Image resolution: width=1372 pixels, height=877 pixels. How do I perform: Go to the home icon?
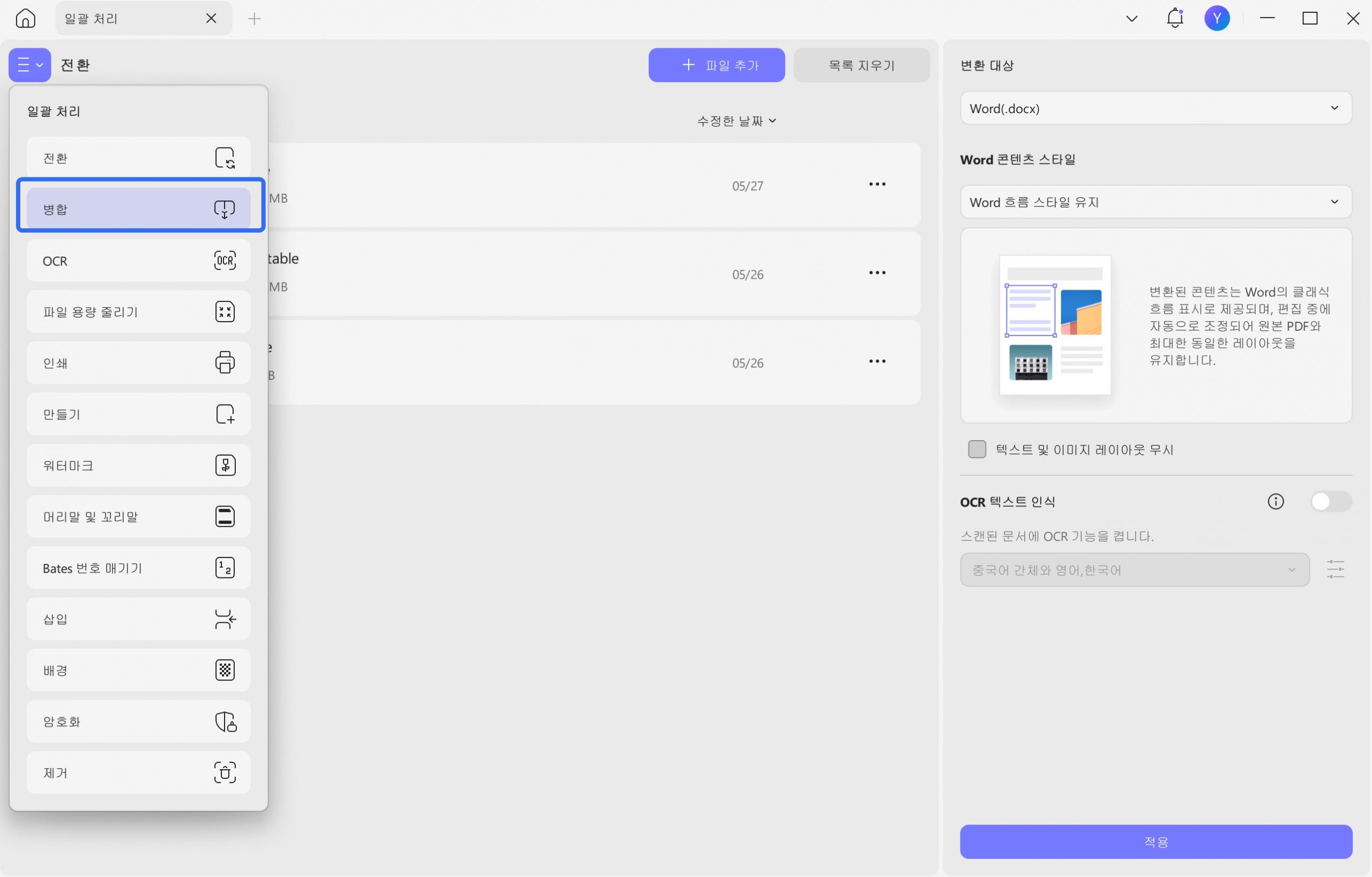pos(25,18)
